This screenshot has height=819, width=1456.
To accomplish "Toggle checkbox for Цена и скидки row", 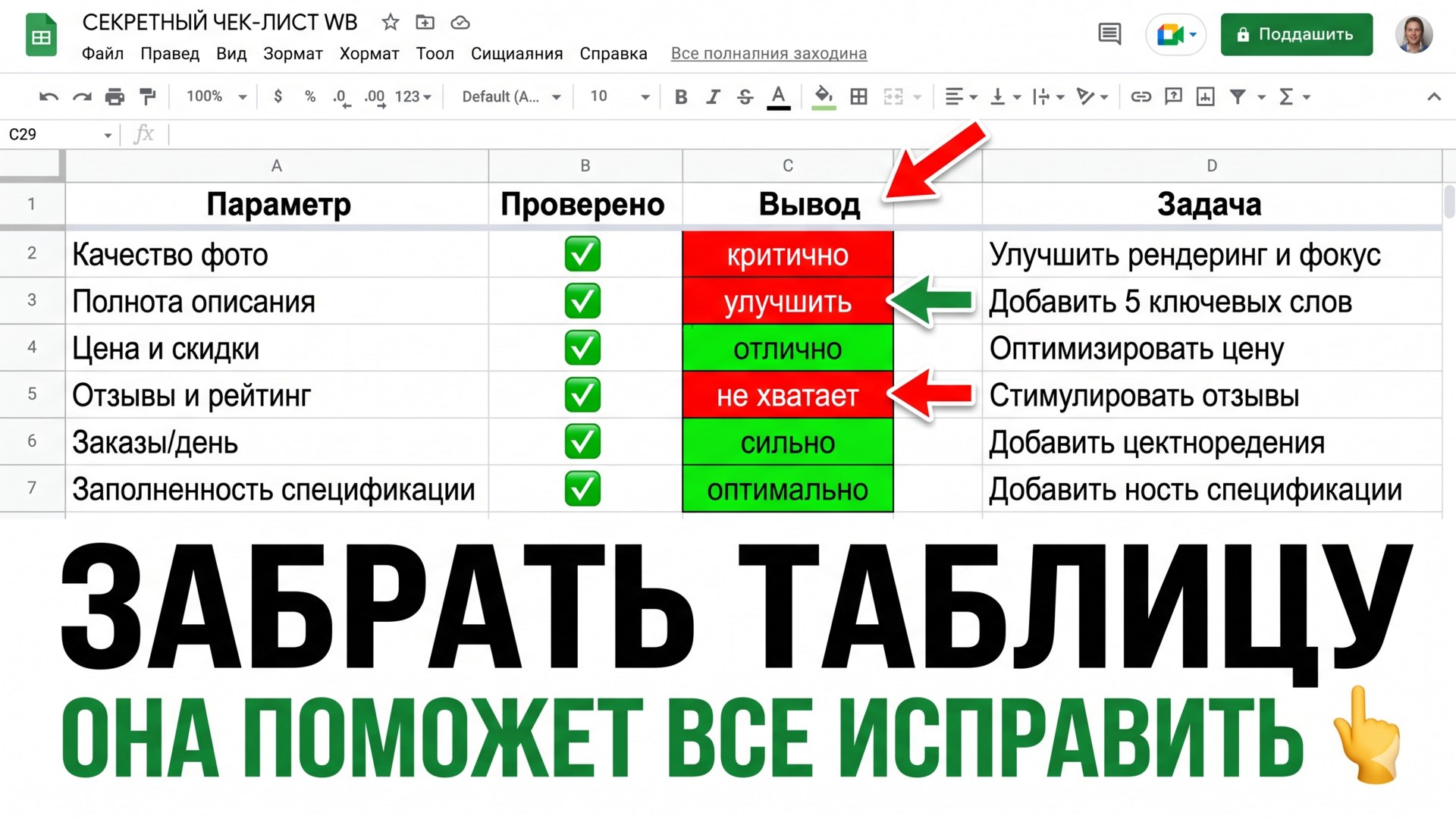I will pyautogui.click(x=582, y=348).
